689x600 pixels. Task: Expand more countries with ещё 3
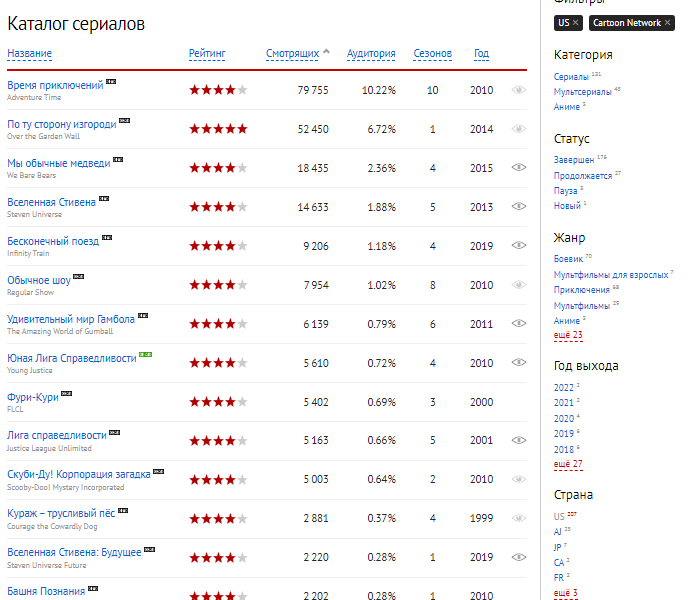pos(566,593)
